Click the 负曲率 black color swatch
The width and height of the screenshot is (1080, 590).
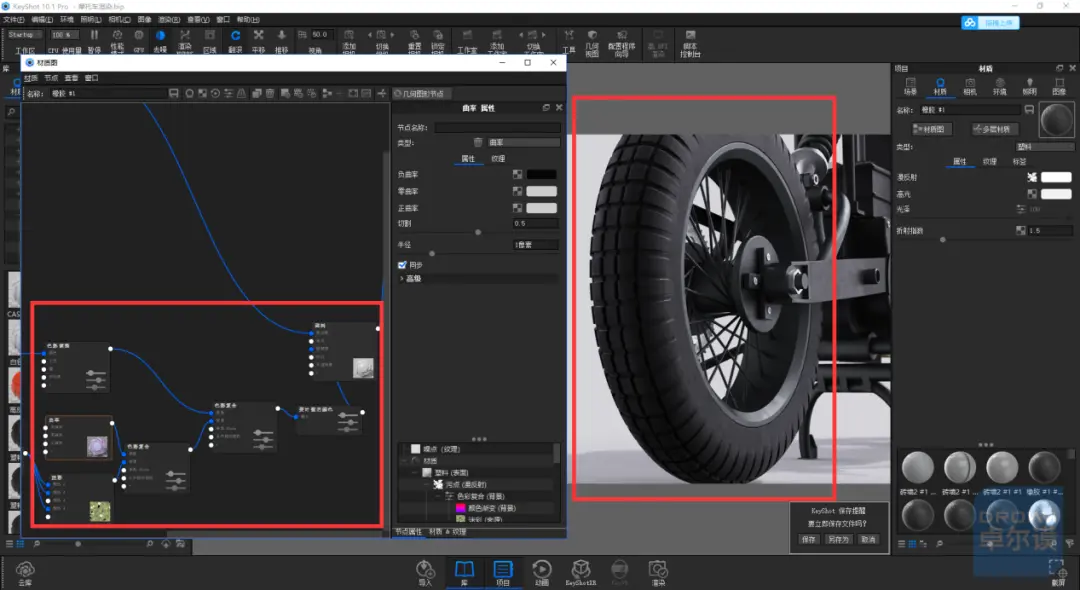[541, 174]
